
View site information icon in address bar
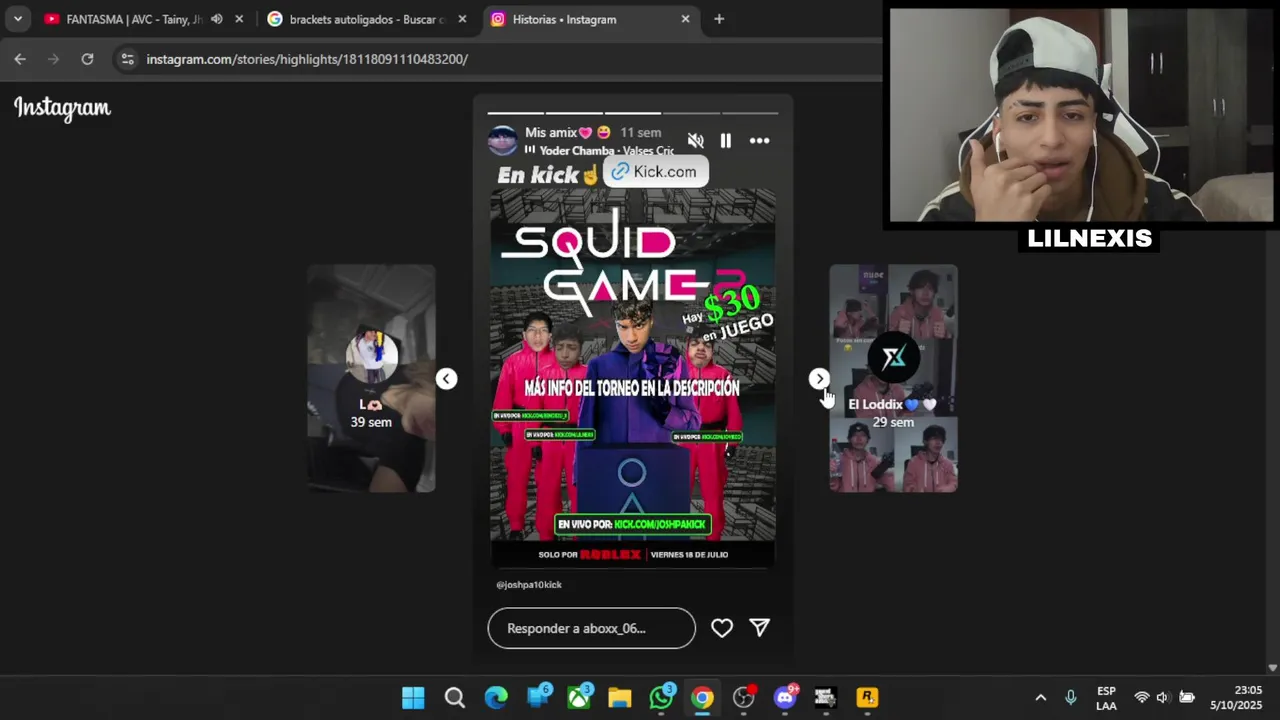click(x=127, y=59)
